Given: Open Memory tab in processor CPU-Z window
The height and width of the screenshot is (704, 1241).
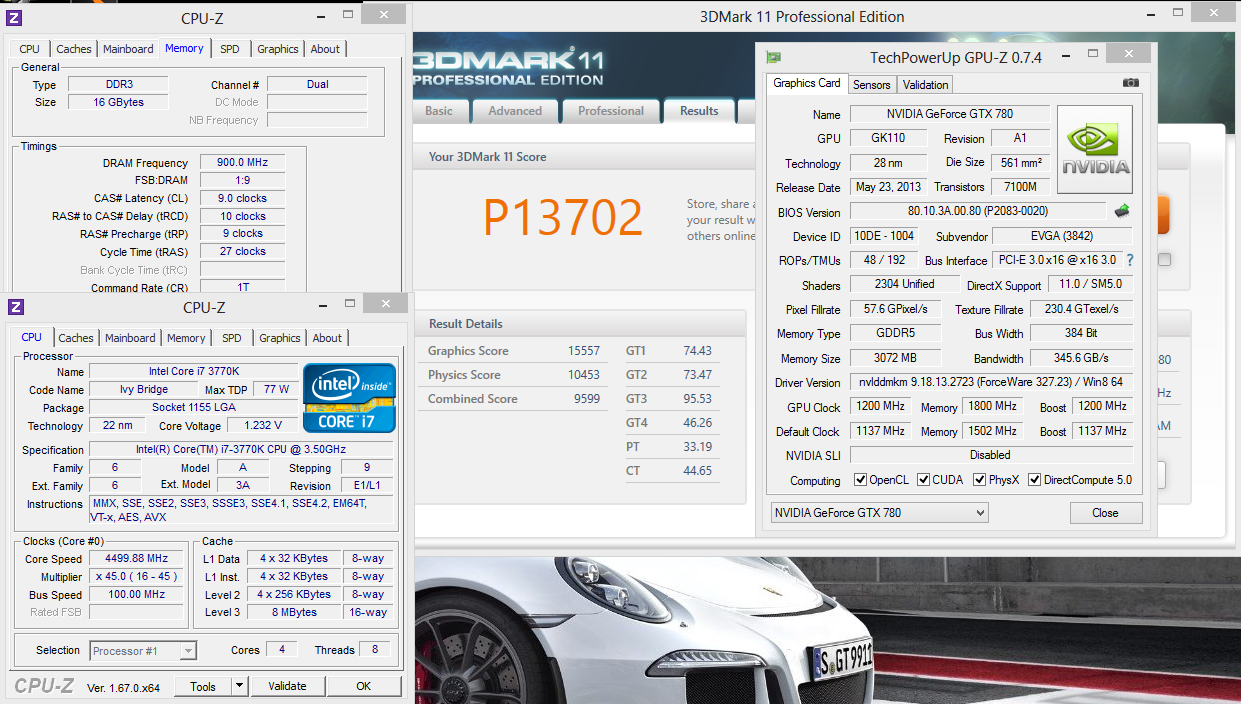Looking at the screenshot, I should tap(186, 338).
